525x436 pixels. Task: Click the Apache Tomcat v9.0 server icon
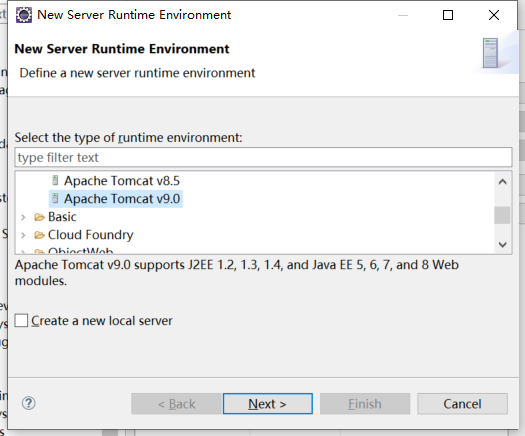pyautogui.click(x=55, y=199)
